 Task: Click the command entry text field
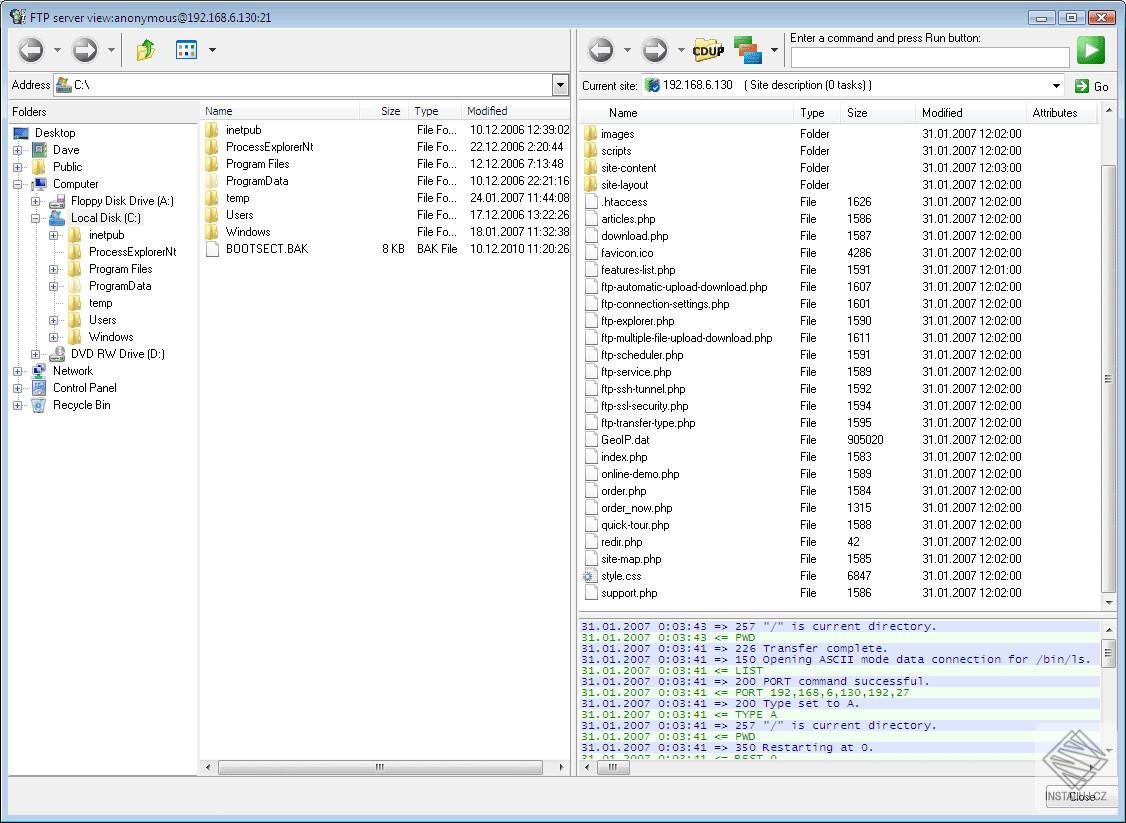point(929,58)
